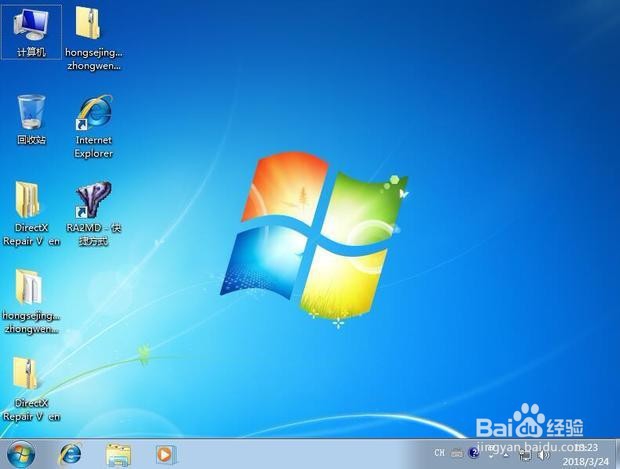This screenshot has height=469, width=620.
Task: Open Internet Explorer from the taskbar
Action: [70, 454]
